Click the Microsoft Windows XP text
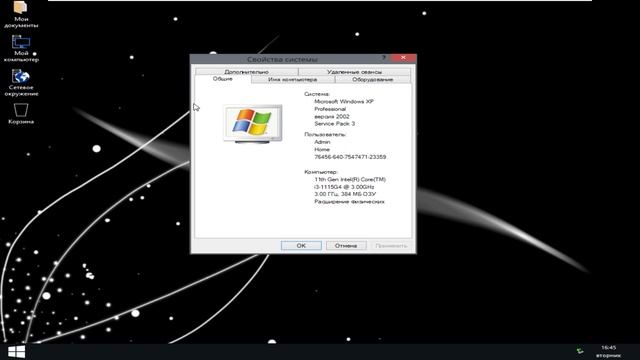640x360 pixels. tap(344, 101)
